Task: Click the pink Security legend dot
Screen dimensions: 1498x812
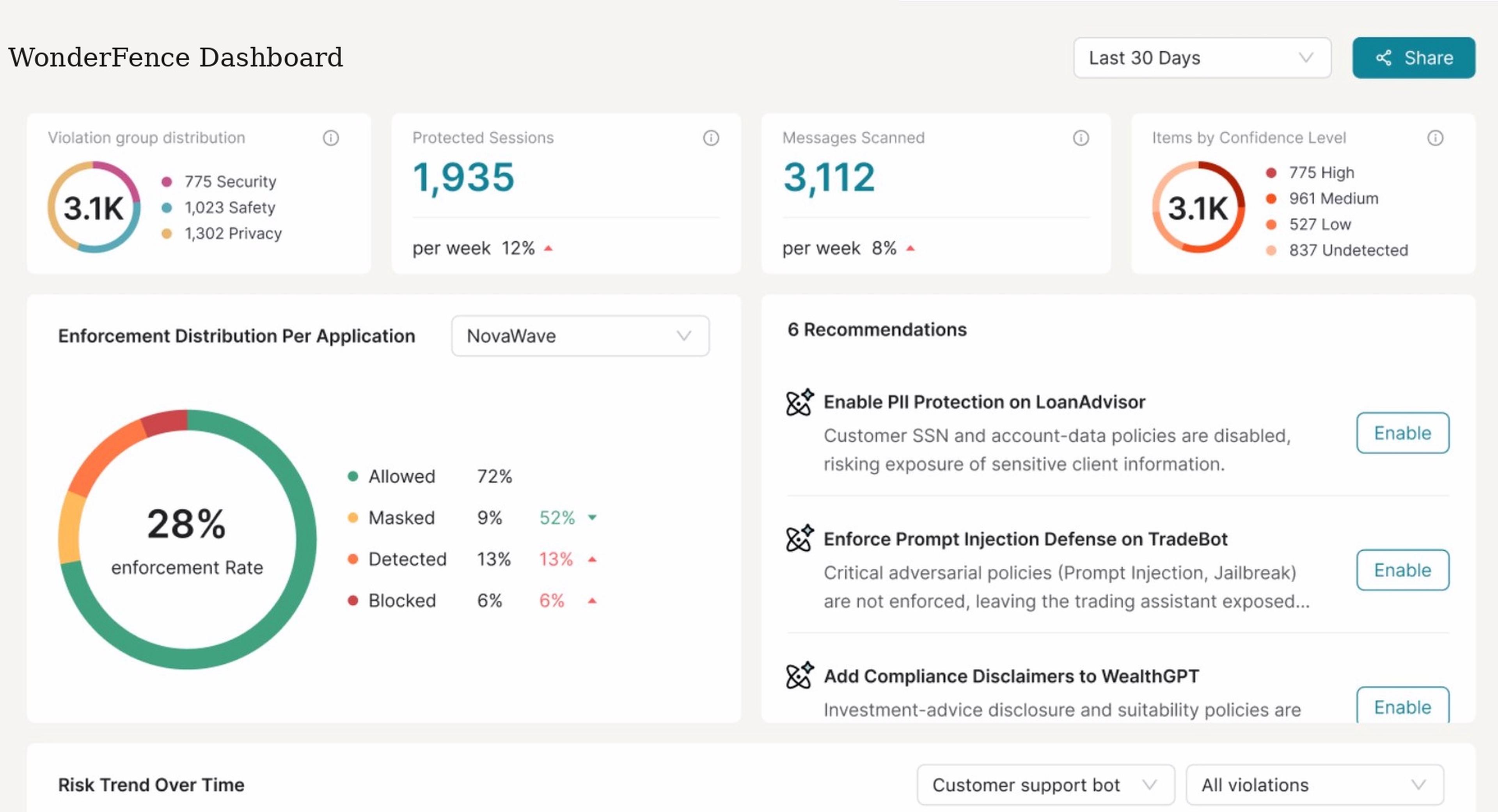Action: pos(166,182)
